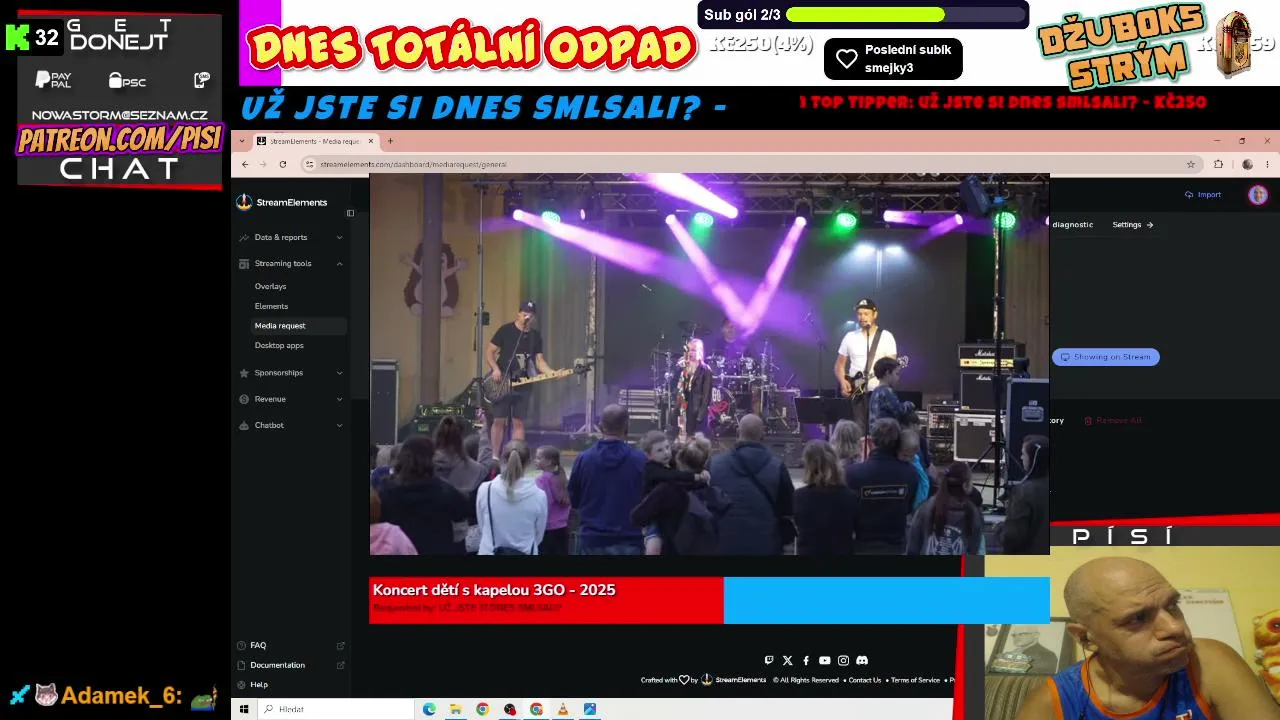The height and width of the screenshot is (720, 1280).
Task: Switch to the StreamElements Media request tab
Action: click(315, 141)
